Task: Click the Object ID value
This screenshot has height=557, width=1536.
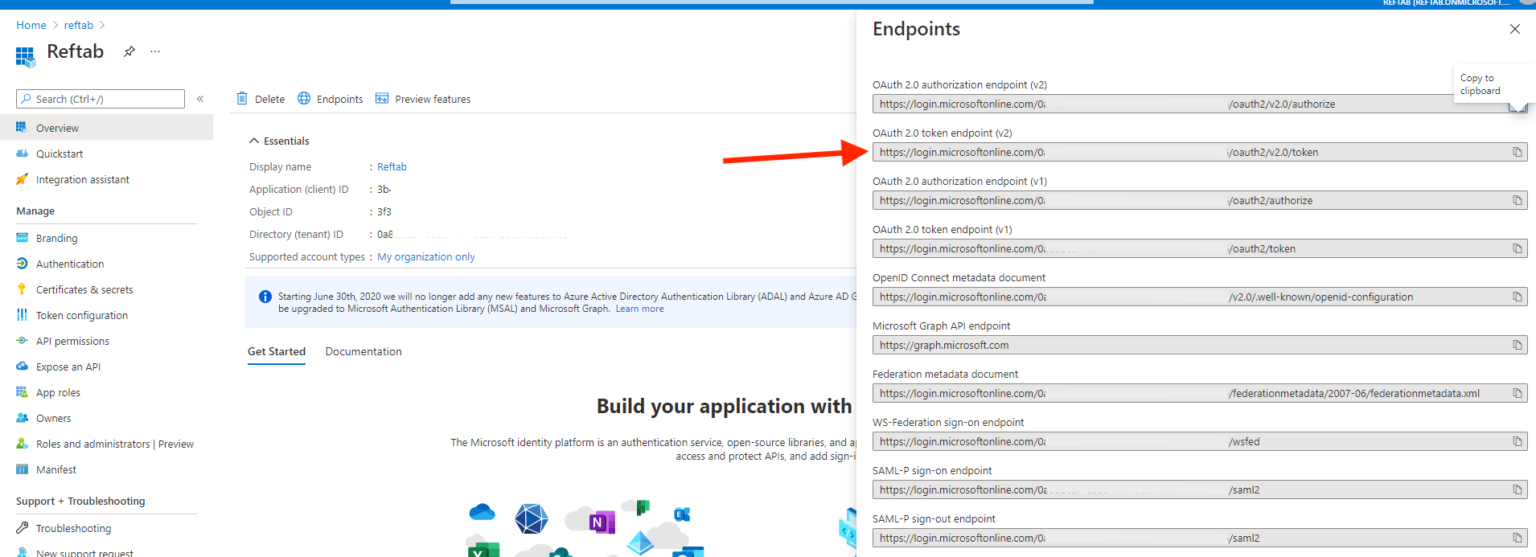Action: pos(384,212)
